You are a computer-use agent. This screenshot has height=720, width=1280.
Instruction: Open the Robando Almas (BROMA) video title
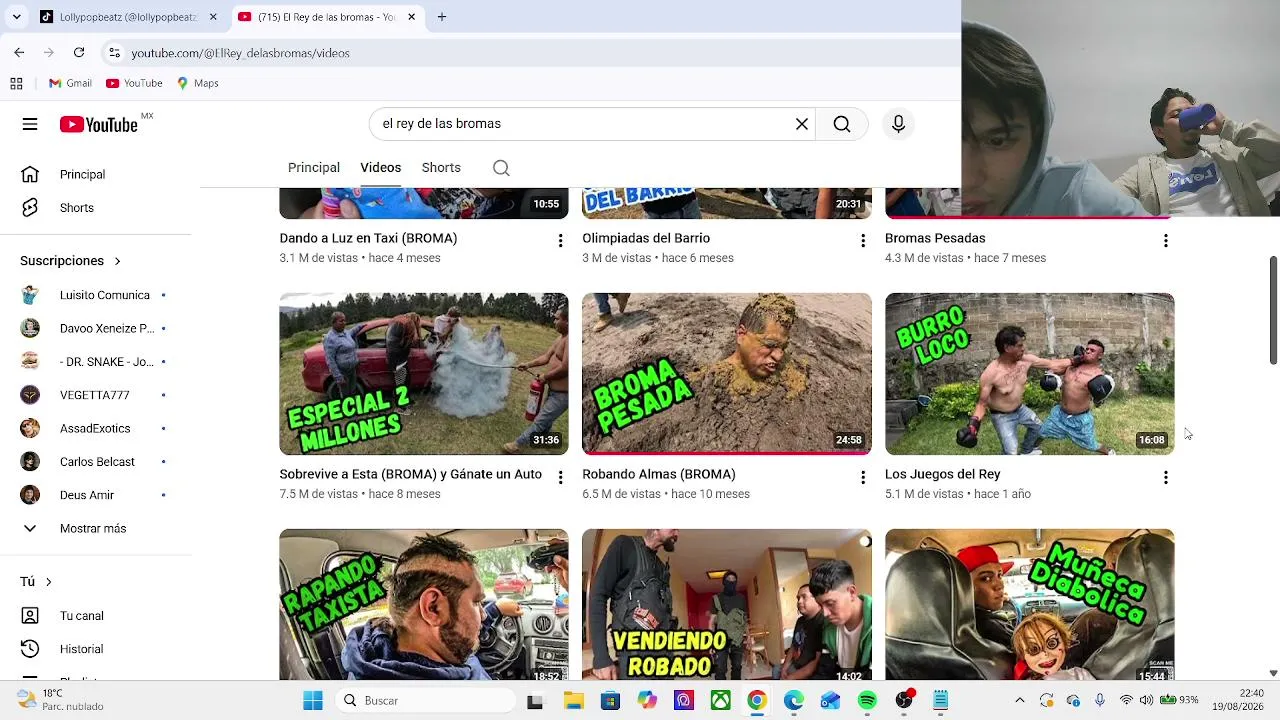coord(659,474)
